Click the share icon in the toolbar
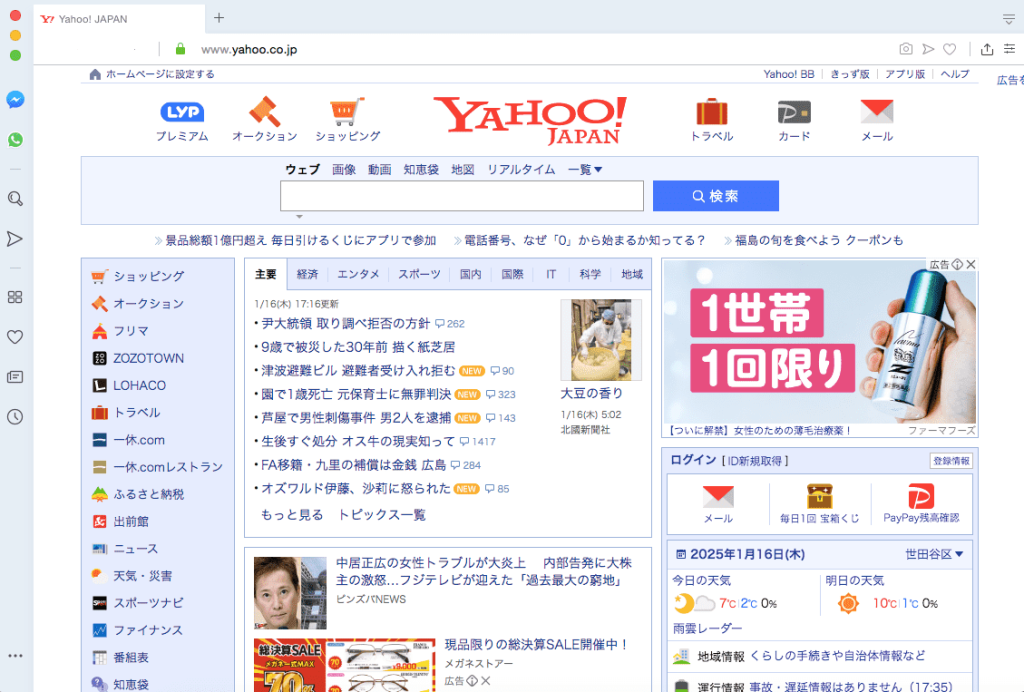Screen dimensions: 1024x692 click(x=987, y=49)
